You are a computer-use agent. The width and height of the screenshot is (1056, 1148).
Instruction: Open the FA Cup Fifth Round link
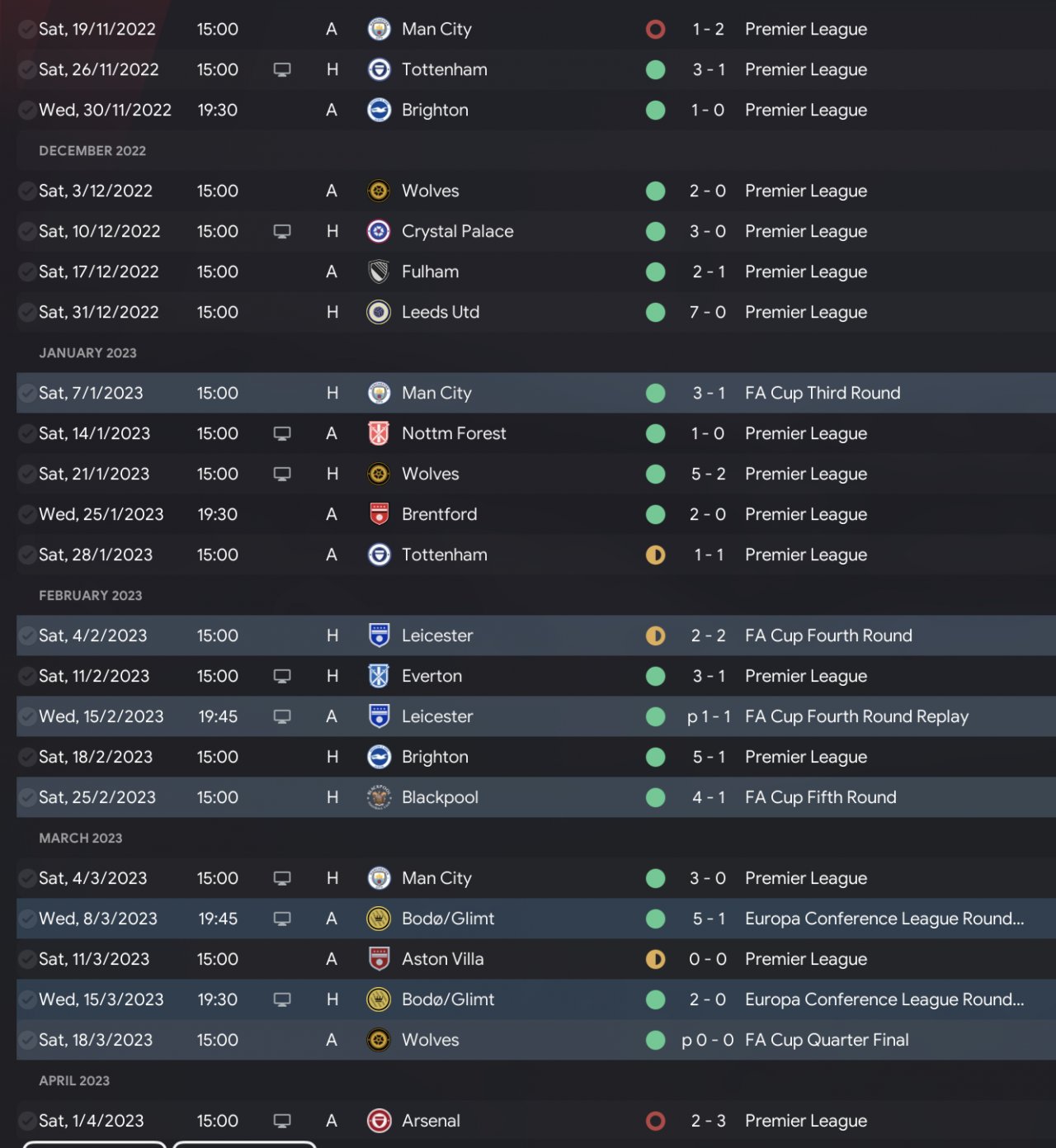tap(820, 797)
